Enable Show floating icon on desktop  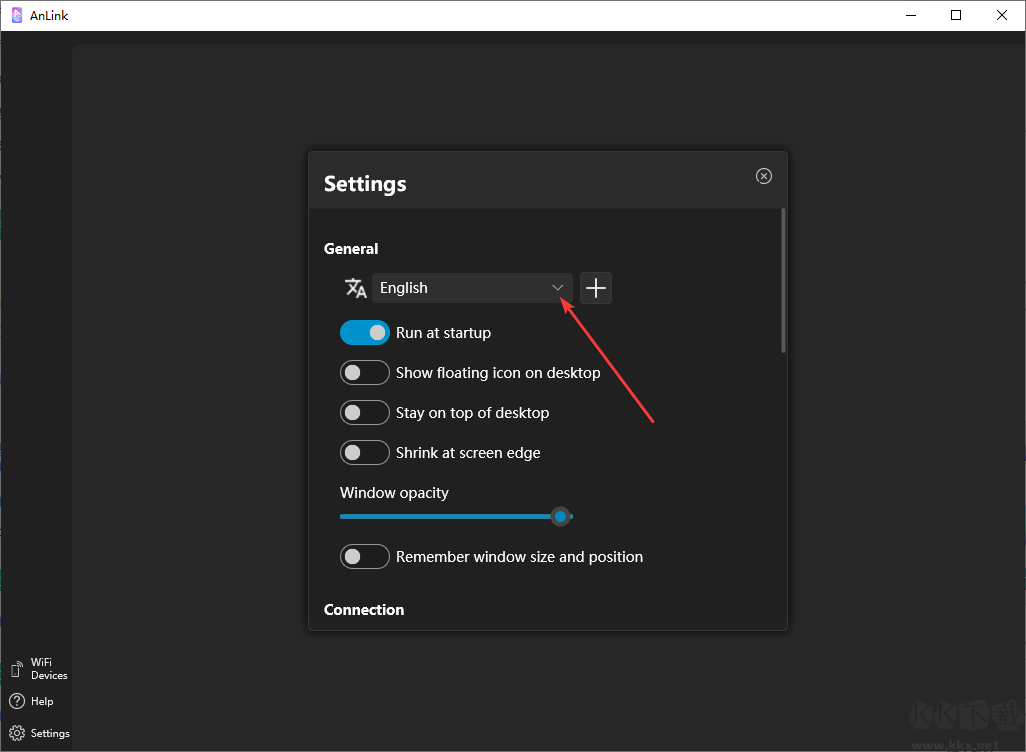364,373
